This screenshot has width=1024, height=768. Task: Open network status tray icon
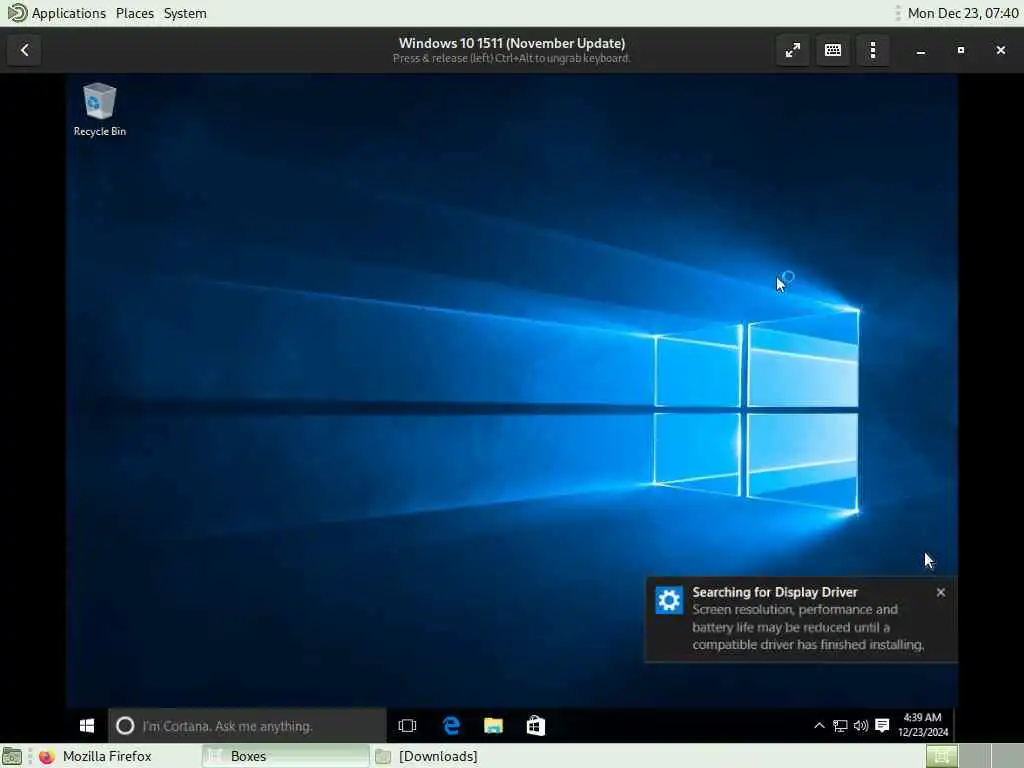pos(840,726)
